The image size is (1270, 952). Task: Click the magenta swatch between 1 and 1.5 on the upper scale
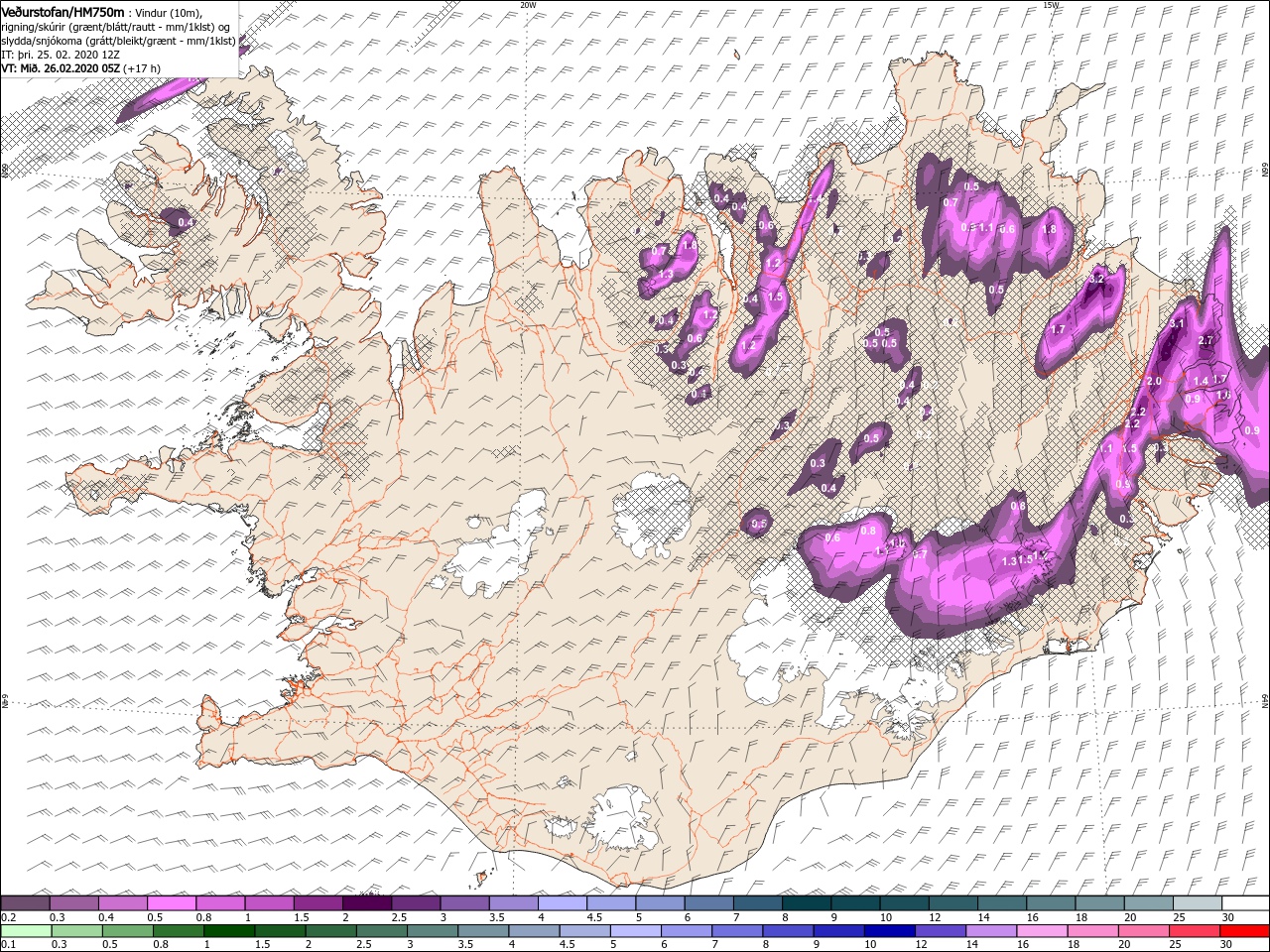269,903
